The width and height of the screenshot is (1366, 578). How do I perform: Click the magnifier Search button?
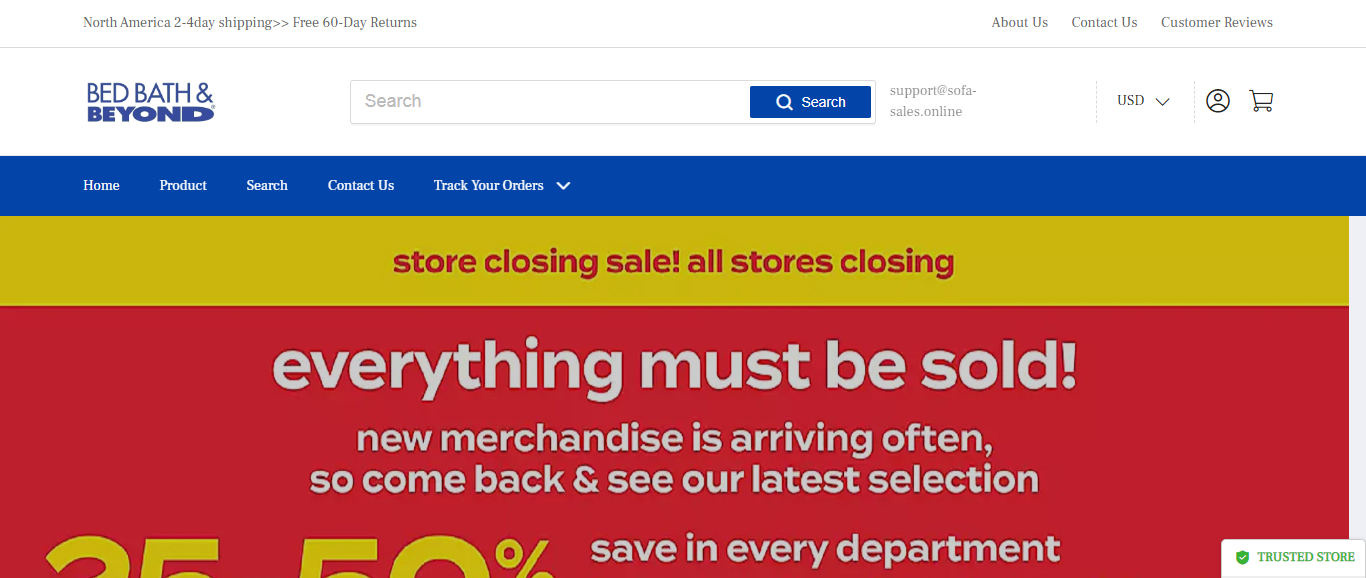click(810, 102)
